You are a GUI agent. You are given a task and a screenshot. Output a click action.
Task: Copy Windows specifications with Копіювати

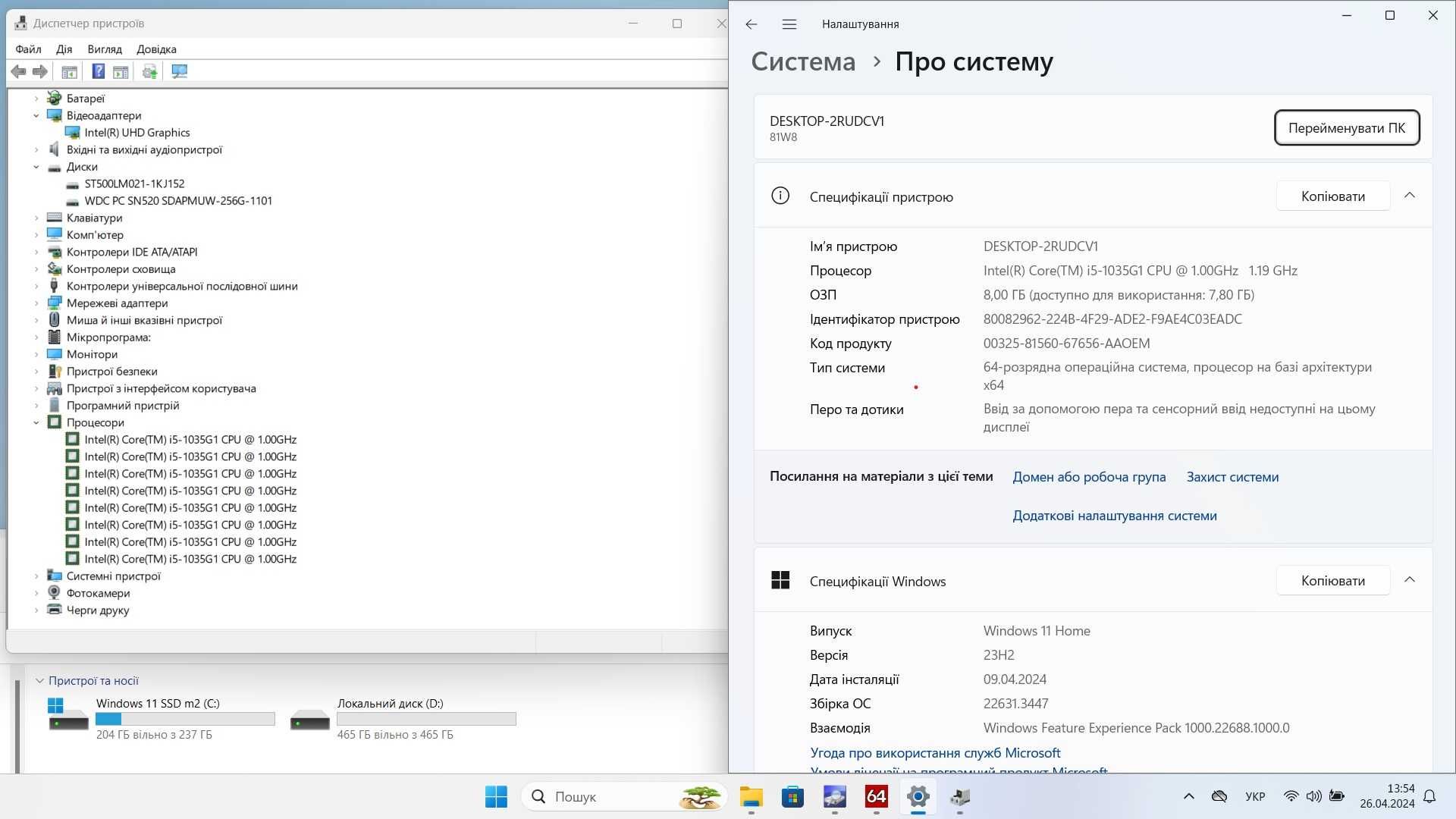[1333, 581]
